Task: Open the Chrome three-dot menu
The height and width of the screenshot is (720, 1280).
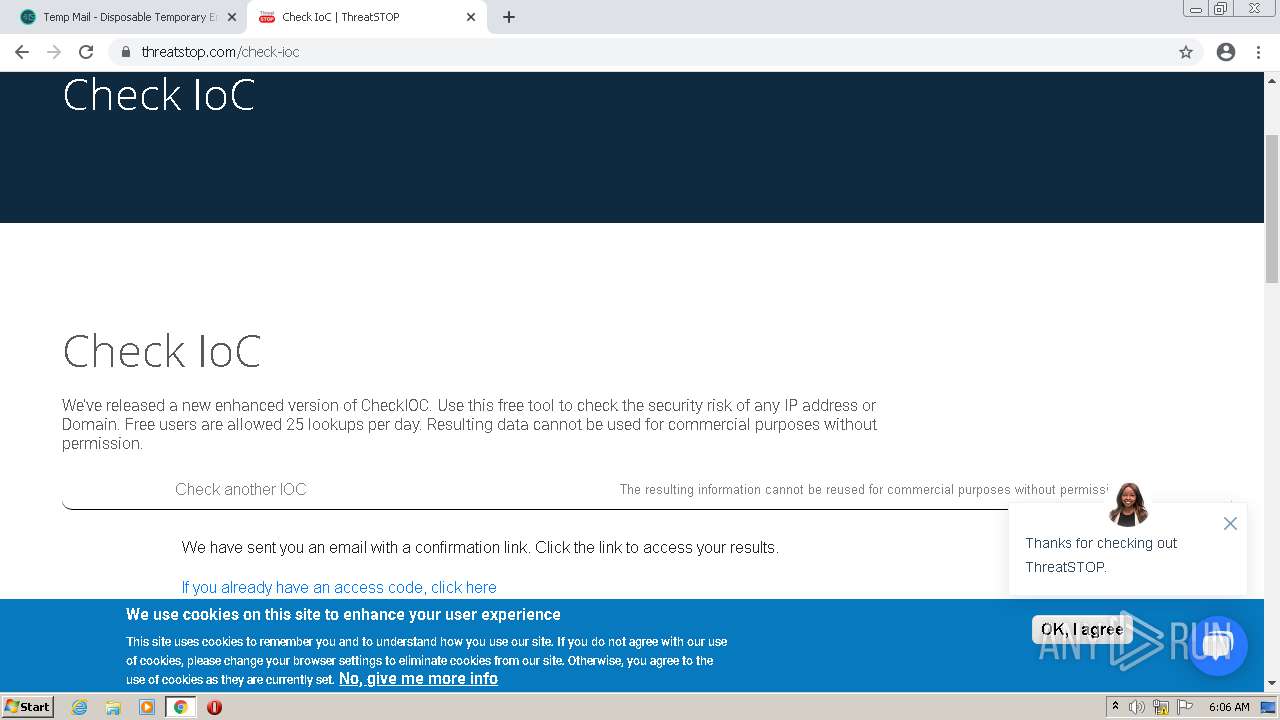Action: pyautogui.click(x=1258, y=52)
